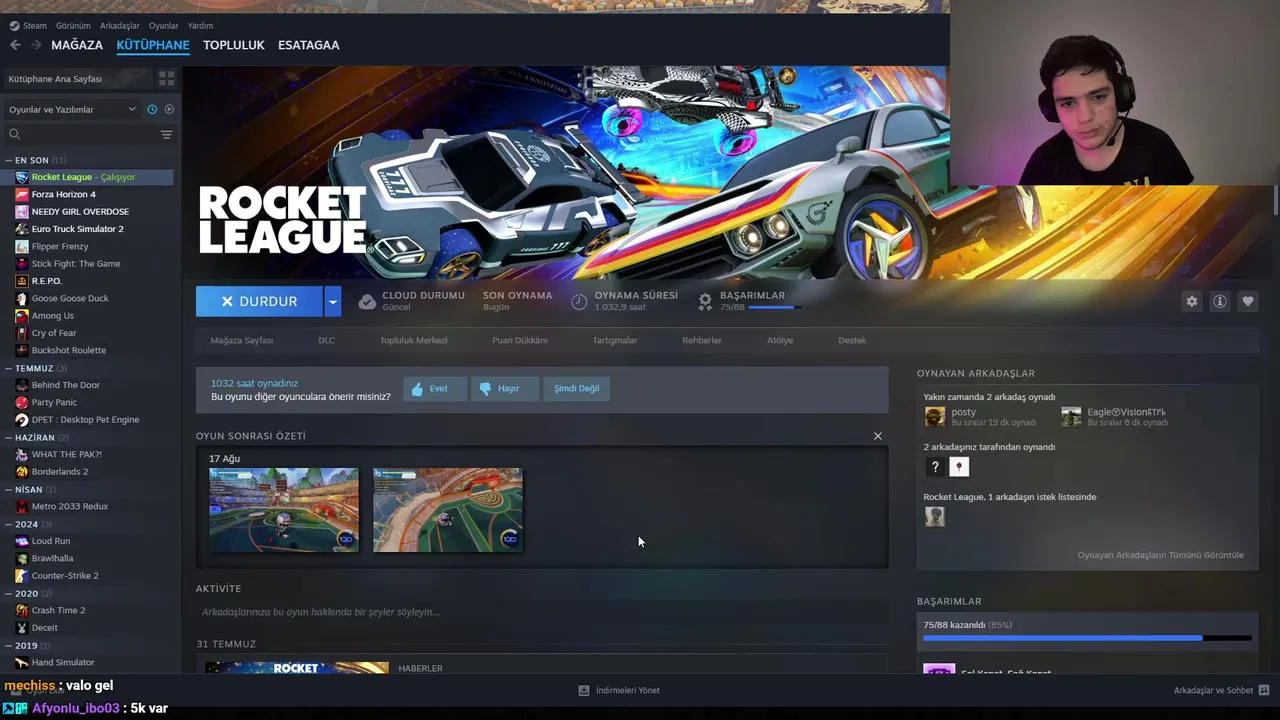Collapse the EN SON category

[x=8, y=160]
